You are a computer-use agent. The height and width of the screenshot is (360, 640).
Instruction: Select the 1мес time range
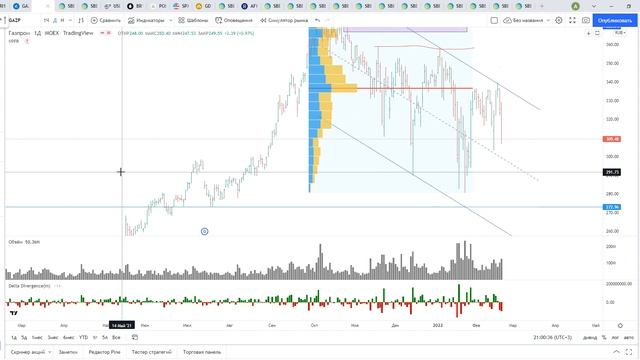(x=37, y=338)
